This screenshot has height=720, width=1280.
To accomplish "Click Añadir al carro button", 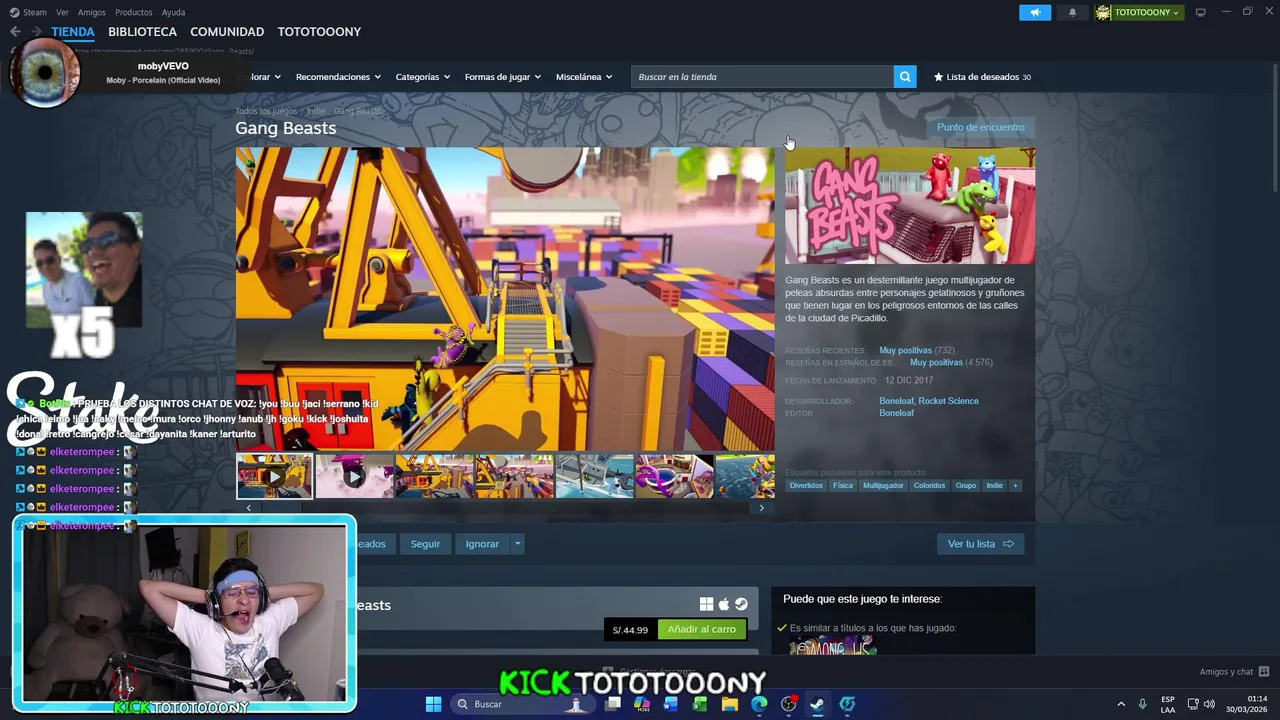I will coord(701,629).
